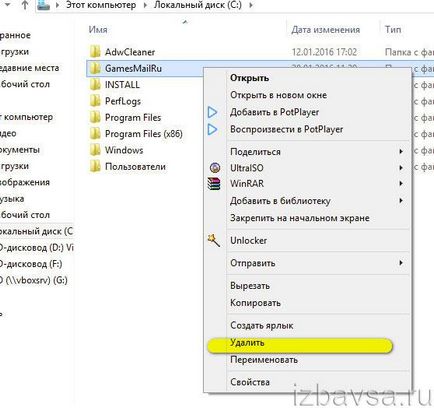The width and height of the screenshot is (434, 408).
Task: Select the Windows folder icon
Action: pyautogui.click(x=95, y=150)
